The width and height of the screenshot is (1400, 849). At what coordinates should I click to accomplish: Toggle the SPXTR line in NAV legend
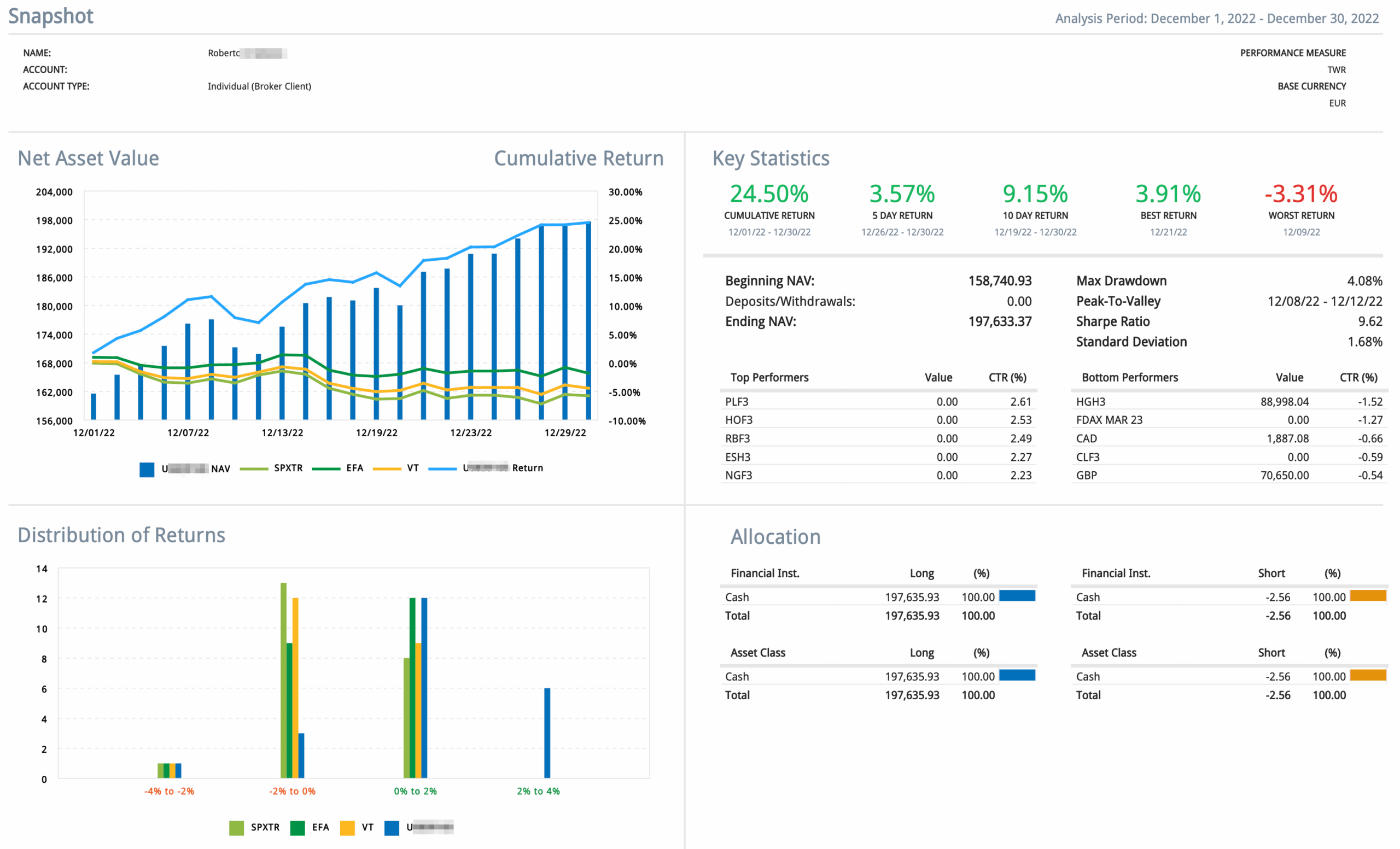click(254, 469)
